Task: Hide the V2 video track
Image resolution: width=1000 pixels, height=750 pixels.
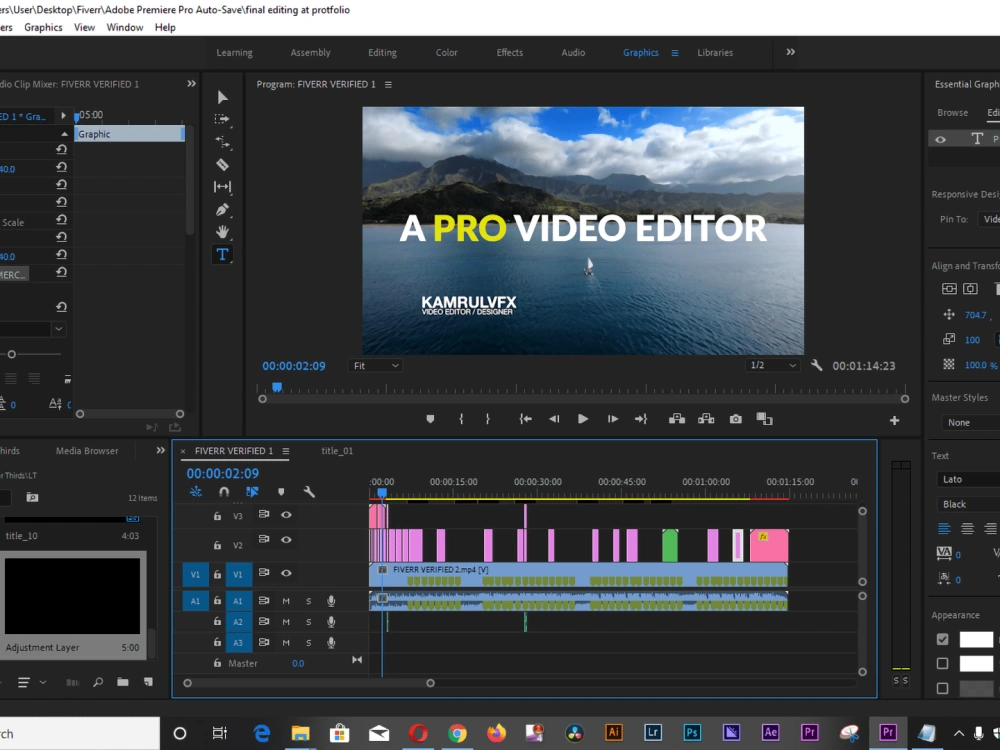Action: click(x=286, y=540)
